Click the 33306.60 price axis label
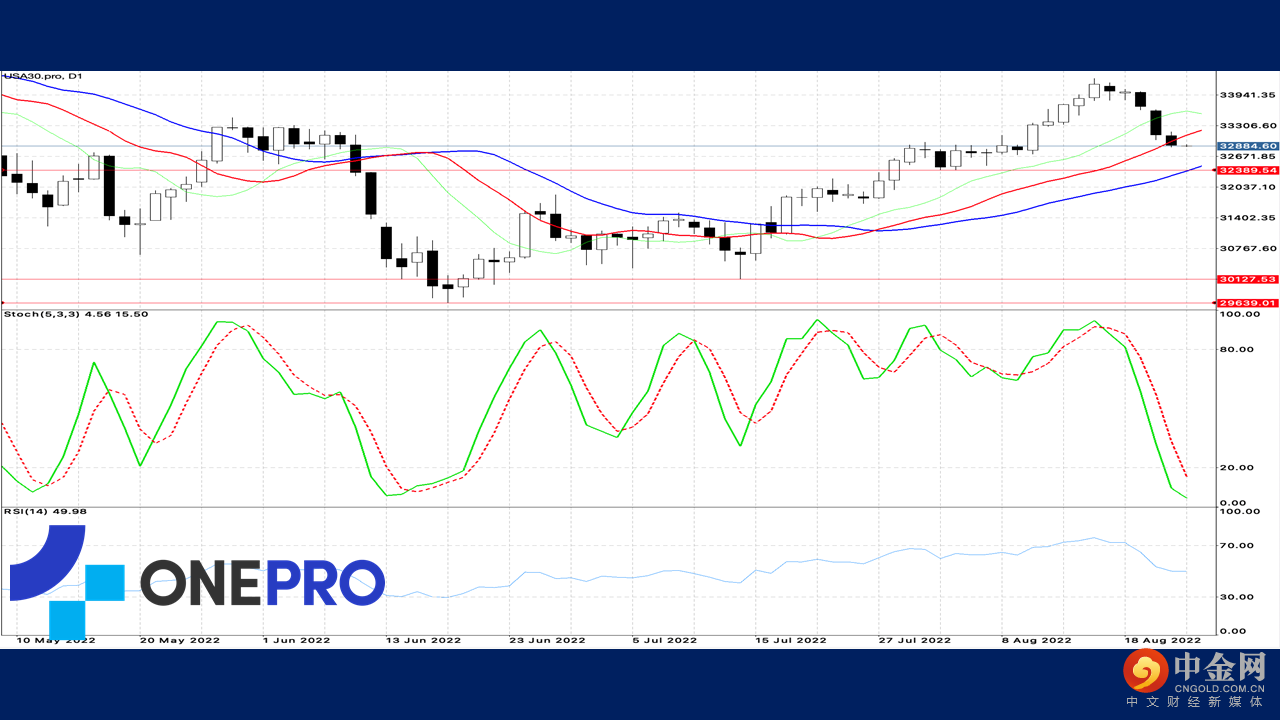Image resolution: width=1280 pixels, height=720 pixels. (1247, 126)
